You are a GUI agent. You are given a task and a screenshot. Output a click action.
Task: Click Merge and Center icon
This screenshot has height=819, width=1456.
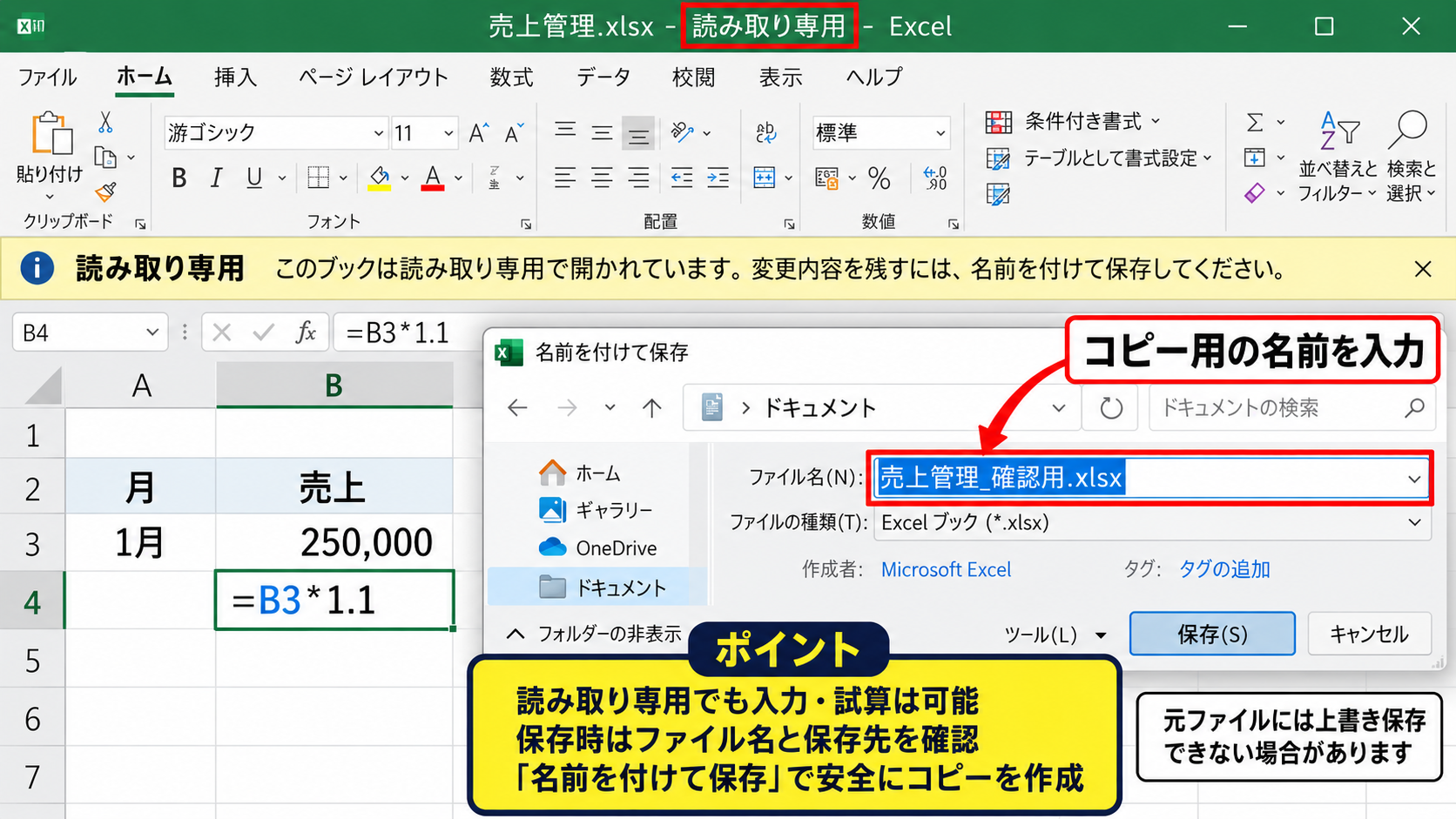click(765, 178)
